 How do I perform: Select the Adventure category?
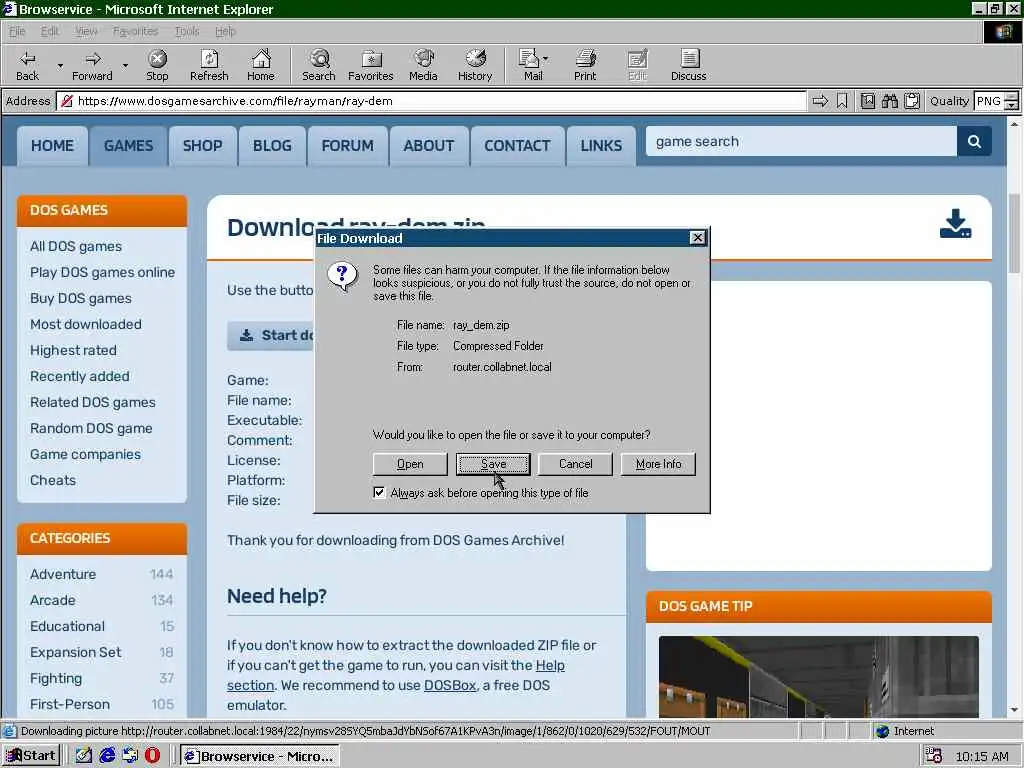(x=63, y=574)
